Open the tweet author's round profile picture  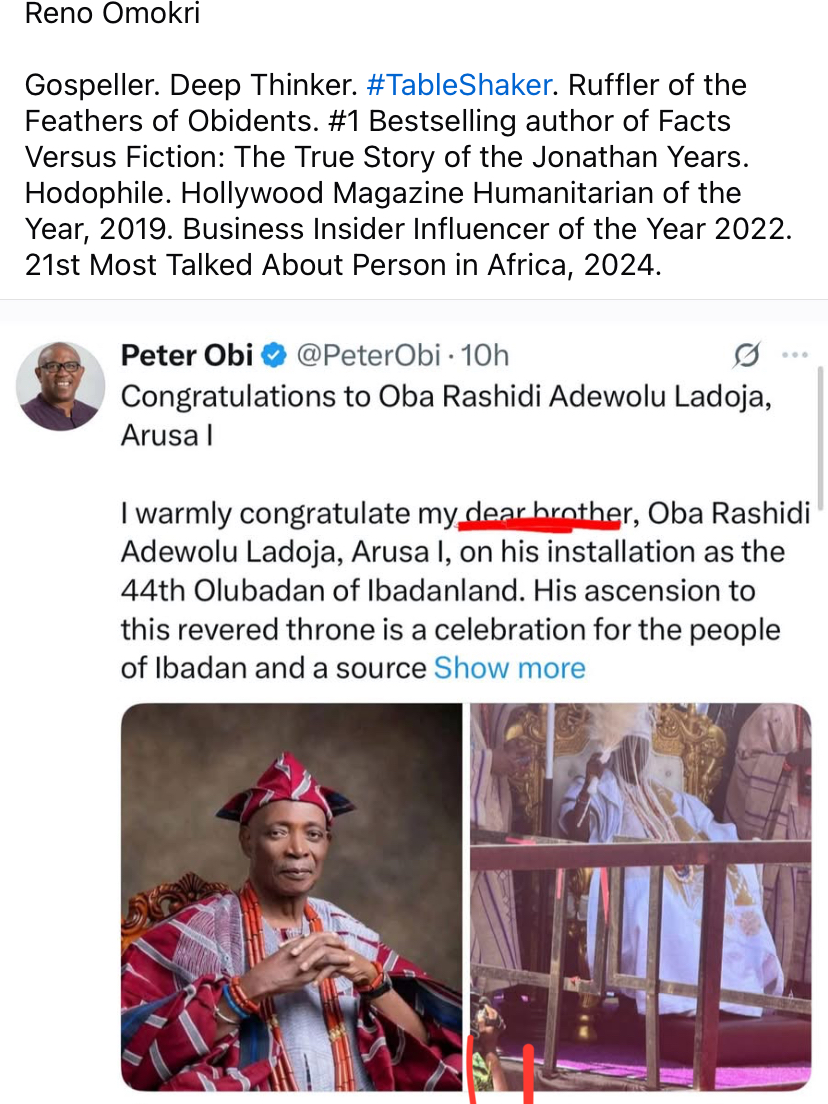pos(62,386)
